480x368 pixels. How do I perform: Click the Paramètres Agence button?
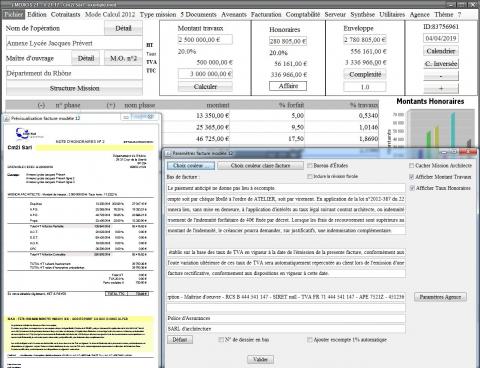[440, 297]
